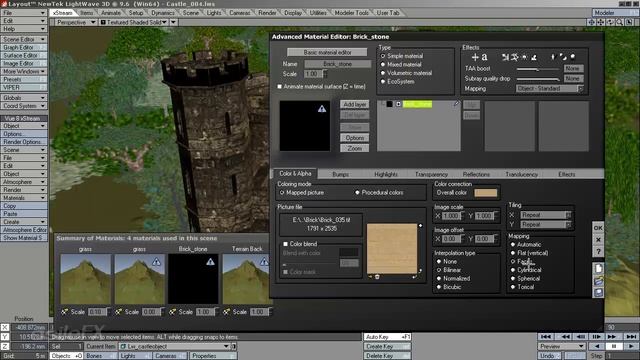
Task: Open the Preview dropdown
Action: [x=562, y=347]
